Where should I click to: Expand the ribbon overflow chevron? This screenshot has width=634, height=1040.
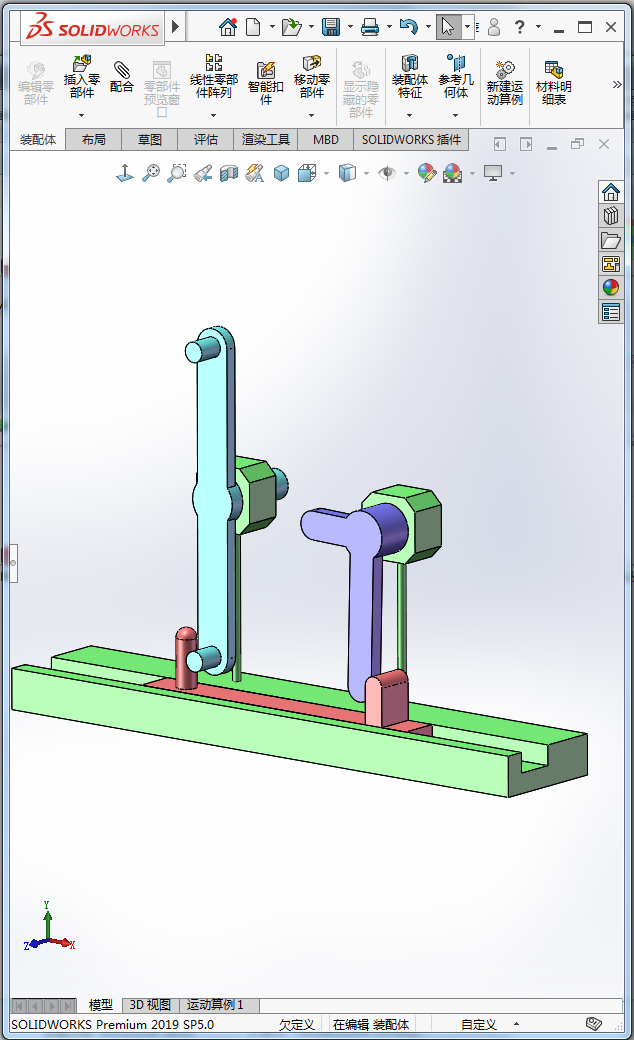617,84
